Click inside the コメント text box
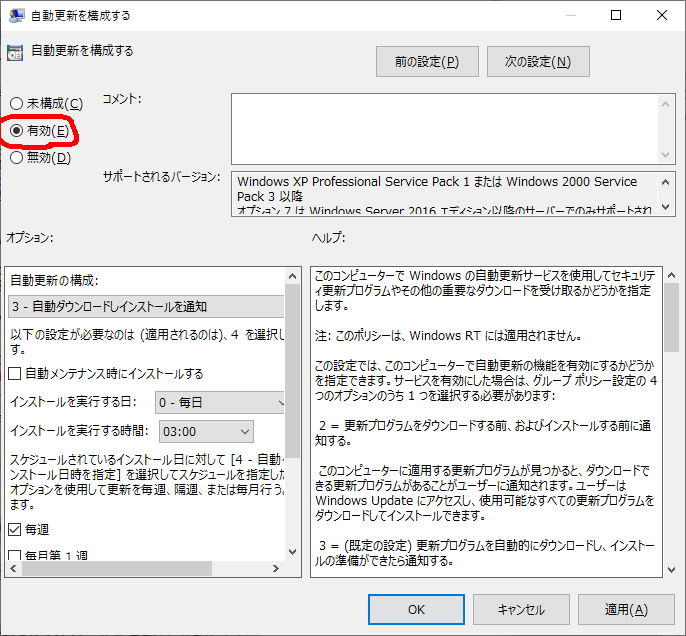 click(445, 128)
